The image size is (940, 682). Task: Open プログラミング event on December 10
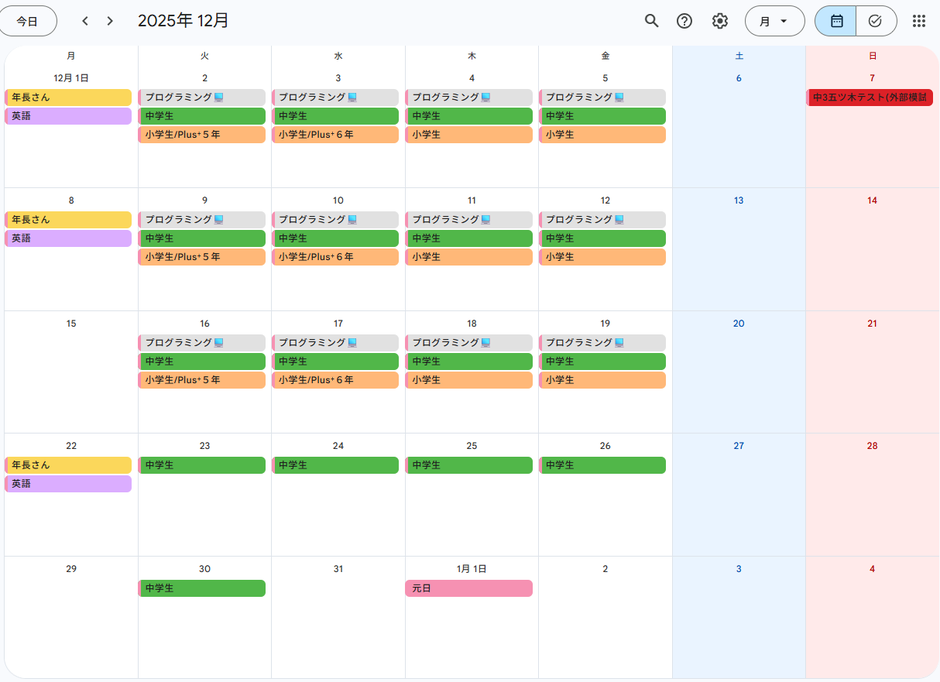336,219
